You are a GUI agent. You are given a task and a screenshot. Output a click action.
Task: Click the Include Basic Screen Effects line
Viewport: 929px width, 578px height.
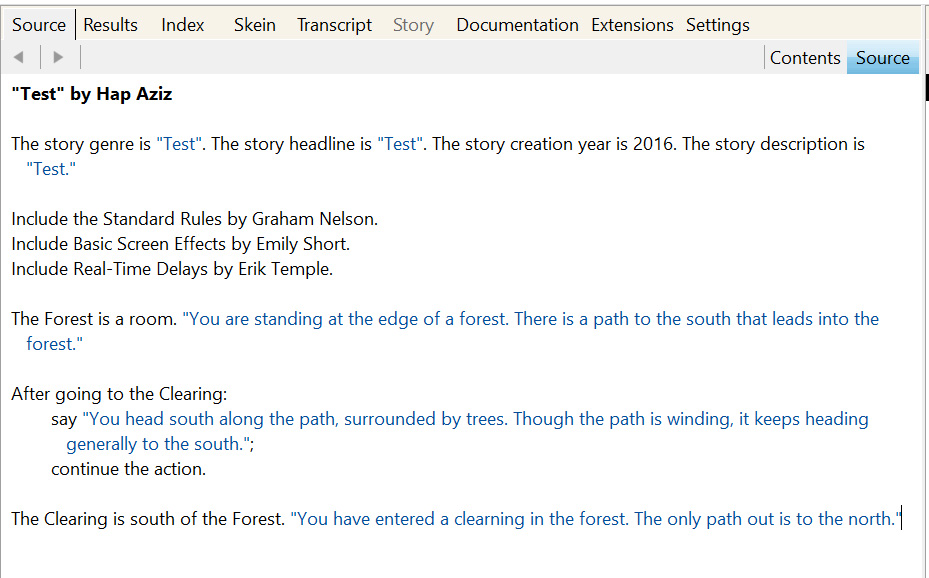point(180,244)
